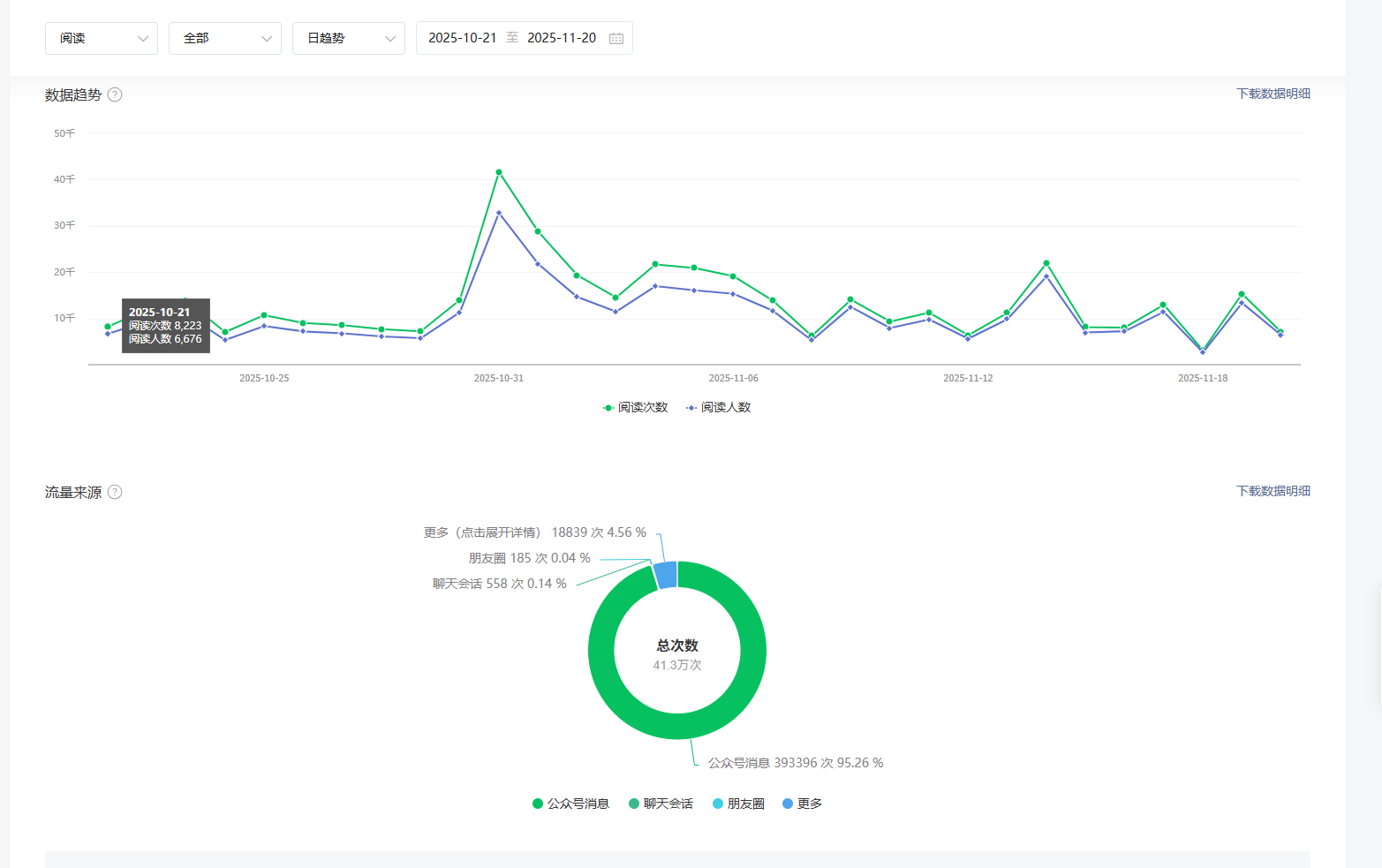Viewport: 1382px width, 868px height.
Task: Download 流量来源 data details
Action: pos(1272,491)
